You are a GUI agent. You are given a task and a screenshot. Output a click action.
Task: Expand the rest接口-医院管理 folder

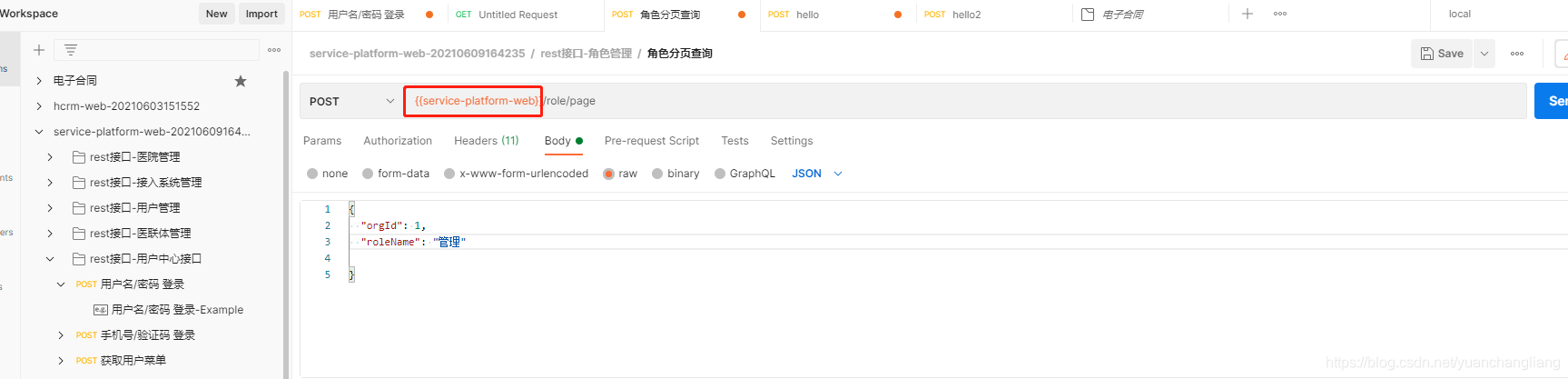50,157
